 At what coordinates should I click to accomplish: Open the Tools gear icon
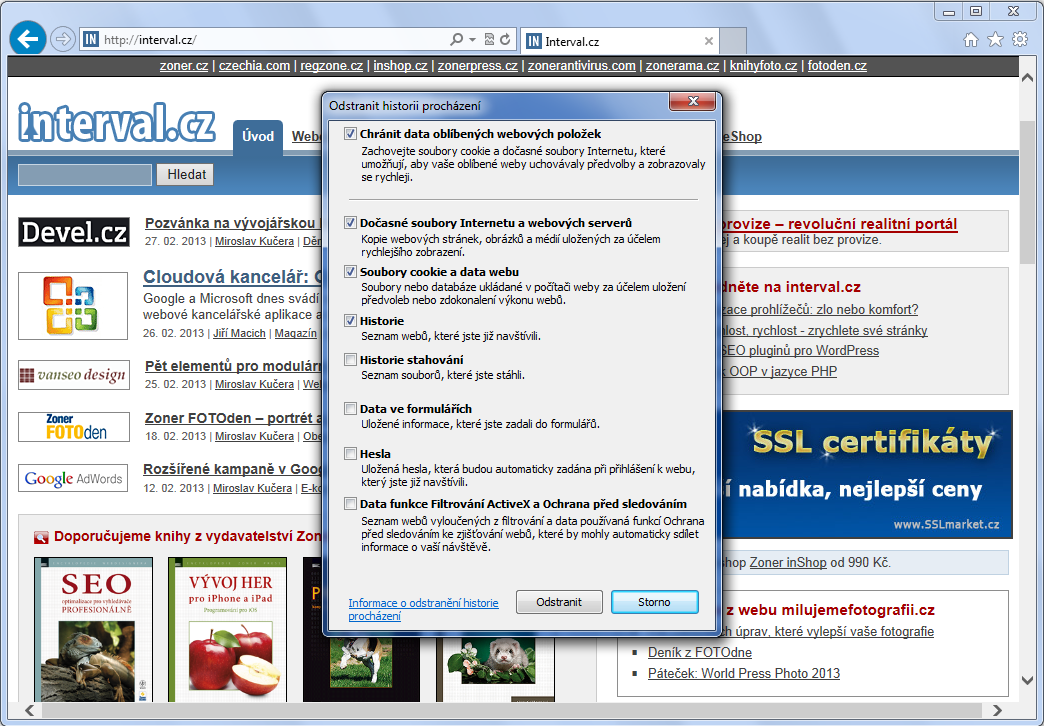tap(1020, 40)
